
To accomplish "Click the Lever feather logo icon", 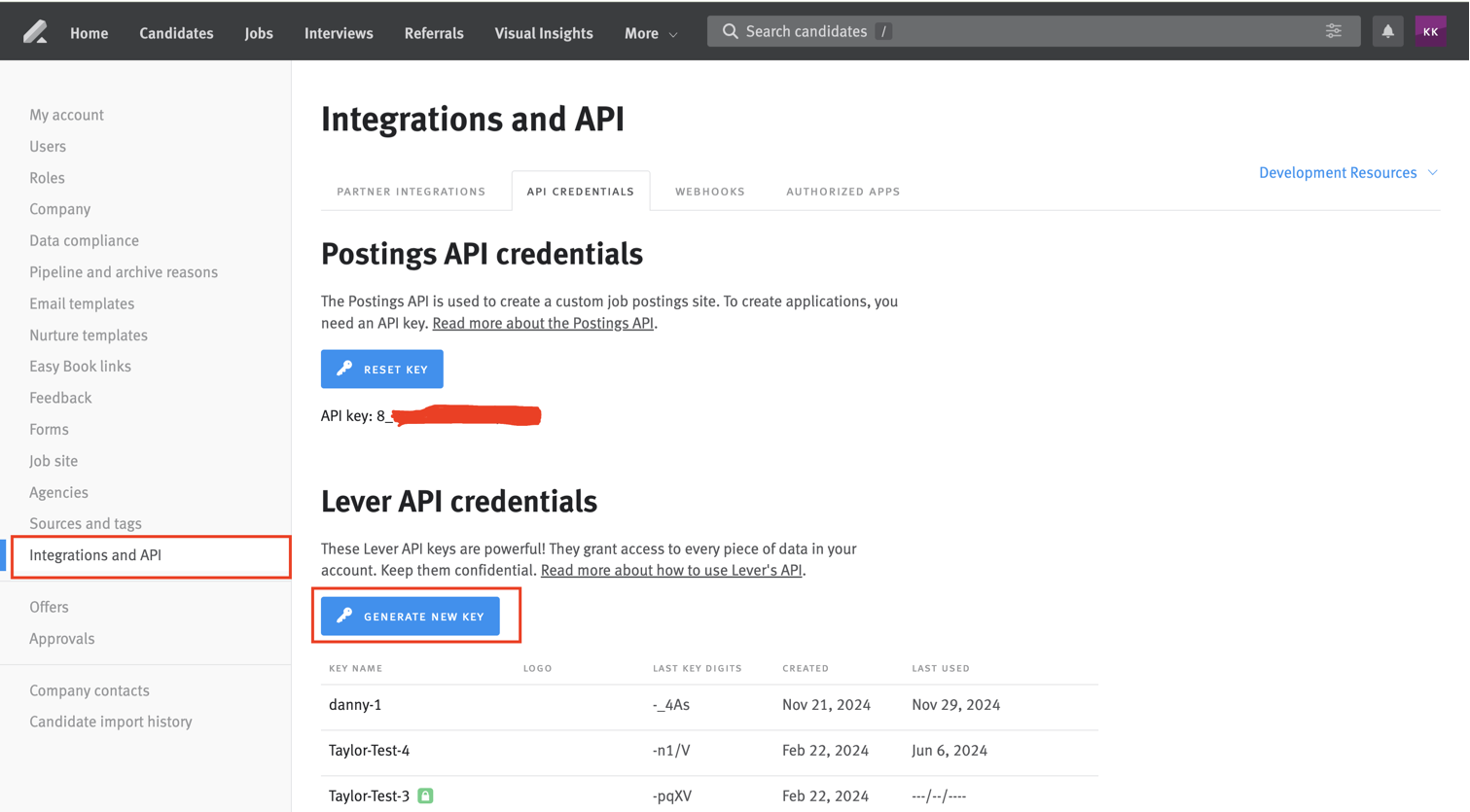I will pos(35,32).
